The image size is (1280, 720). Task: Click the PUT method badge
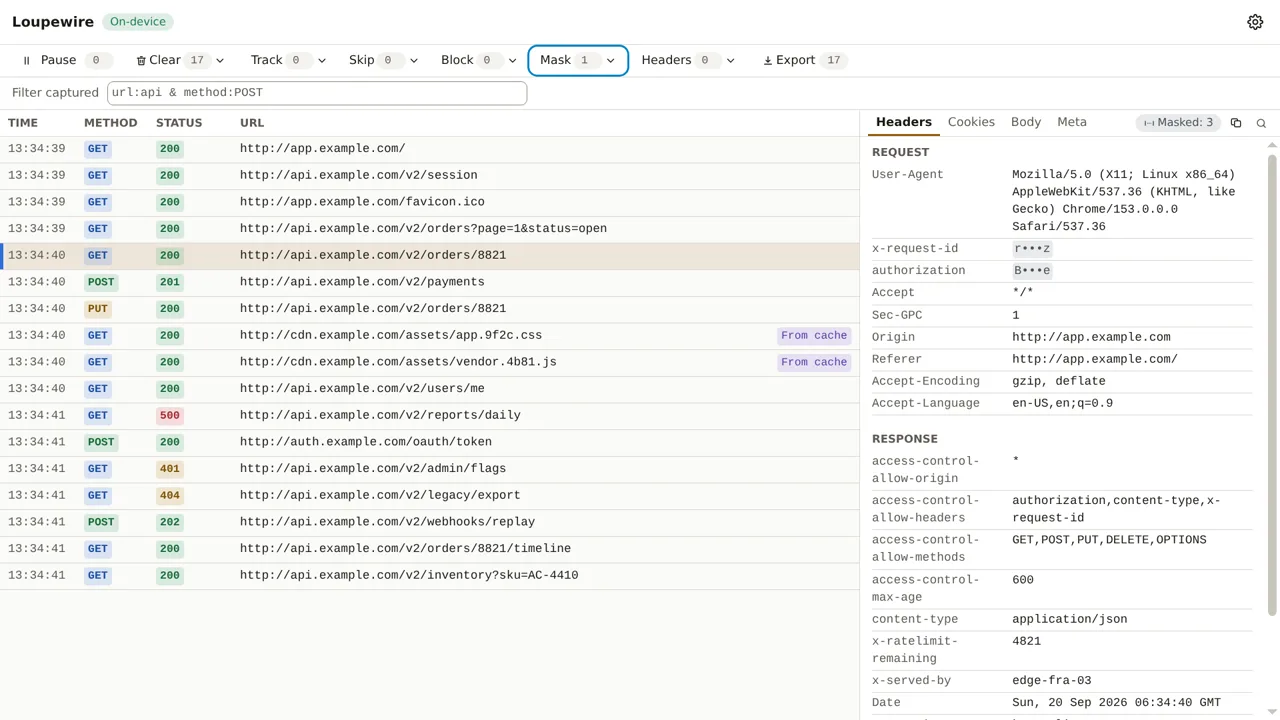pos(98,309)
